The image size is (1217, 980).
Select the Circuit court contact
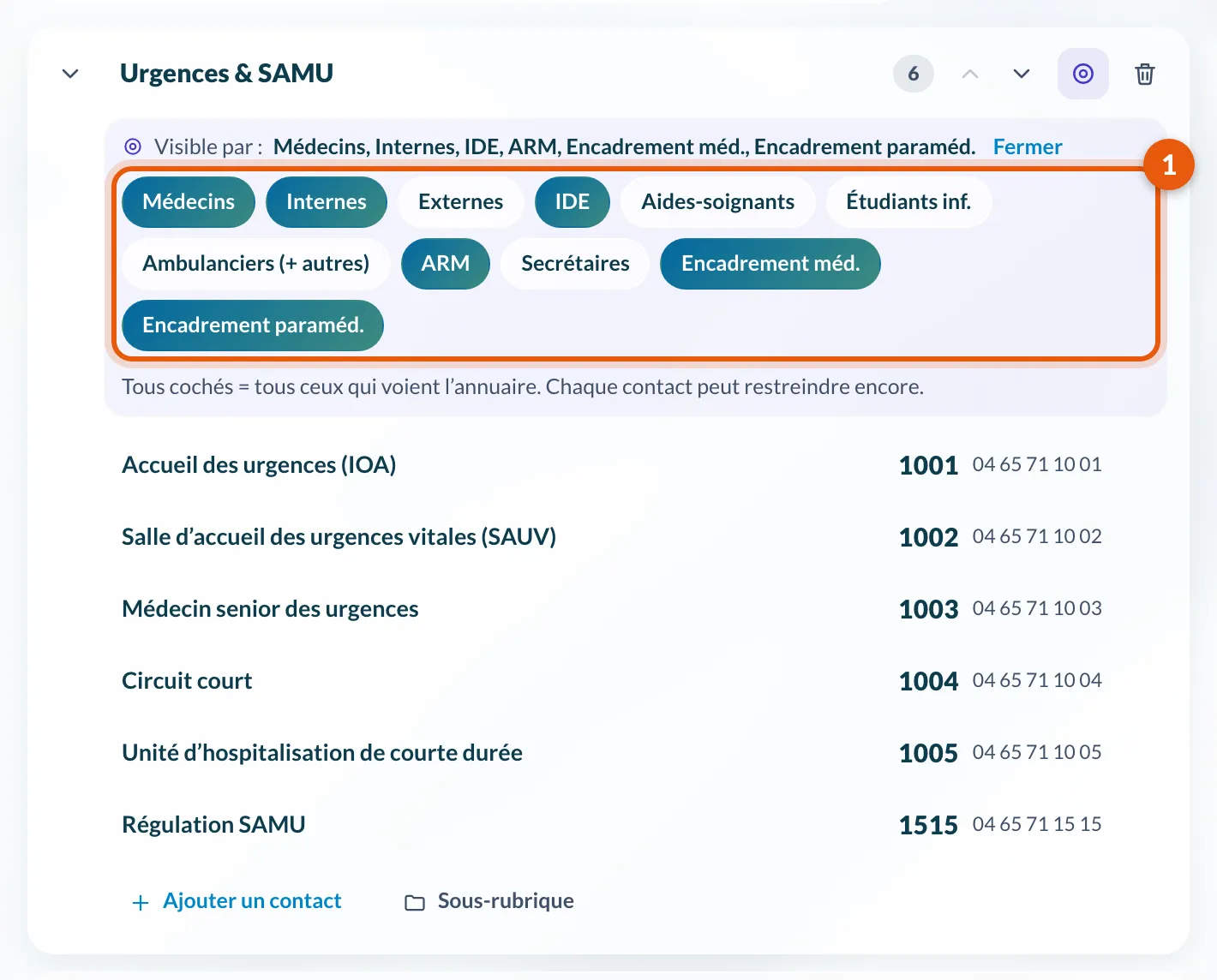pos(187,681)
